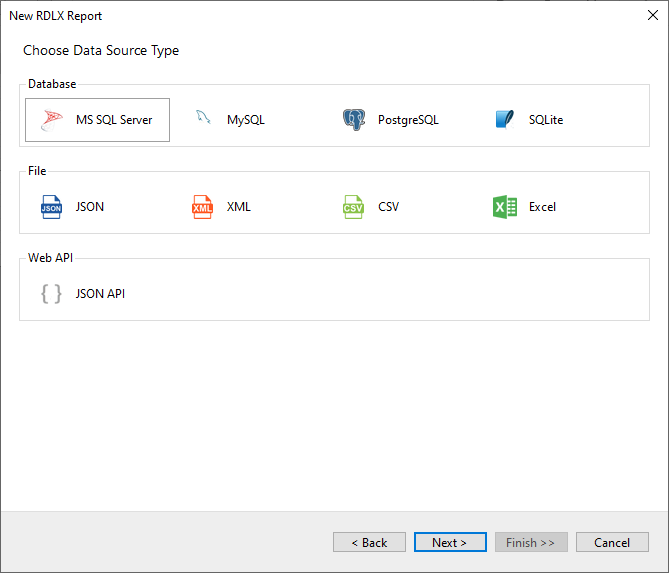
Task: Click the MySQL label
Action: tap(246, 120)
